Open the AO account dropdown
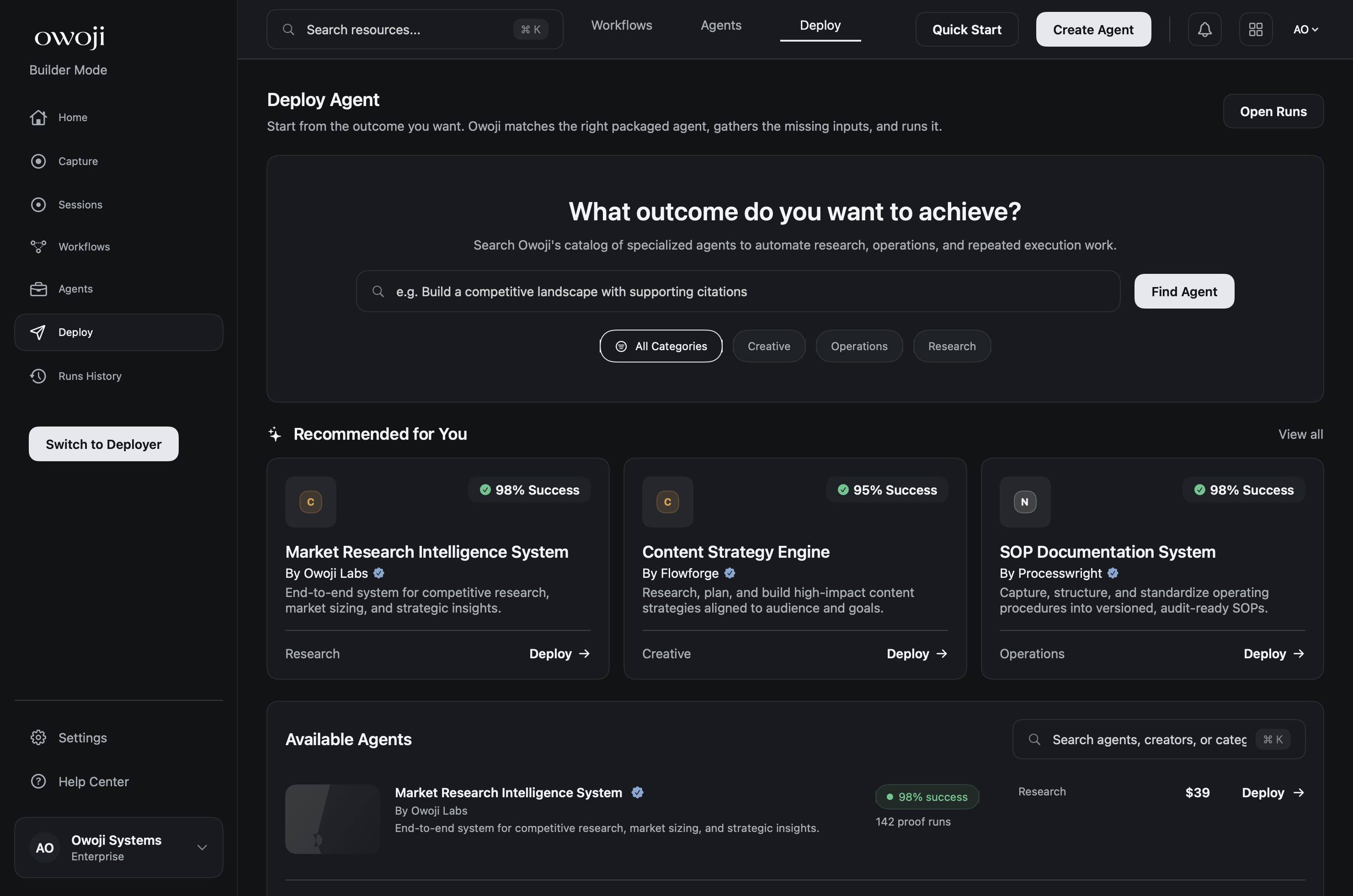 point(1306,29)
